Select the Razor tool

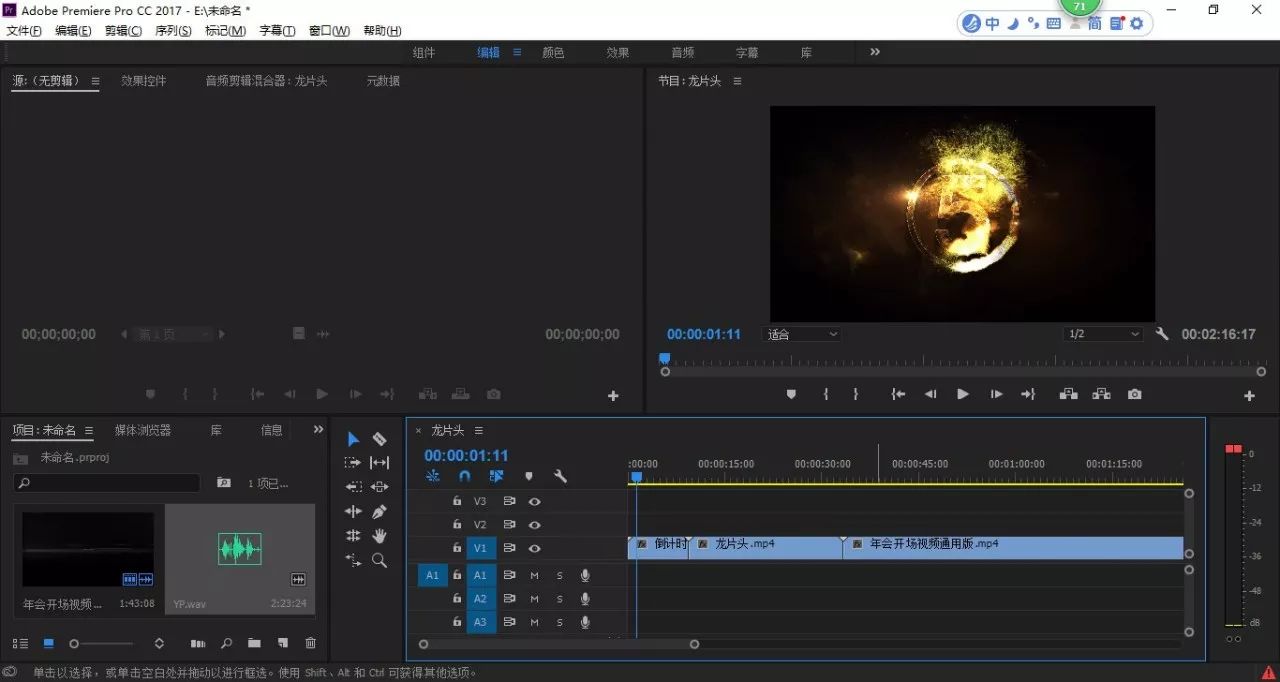pos(379,439)
